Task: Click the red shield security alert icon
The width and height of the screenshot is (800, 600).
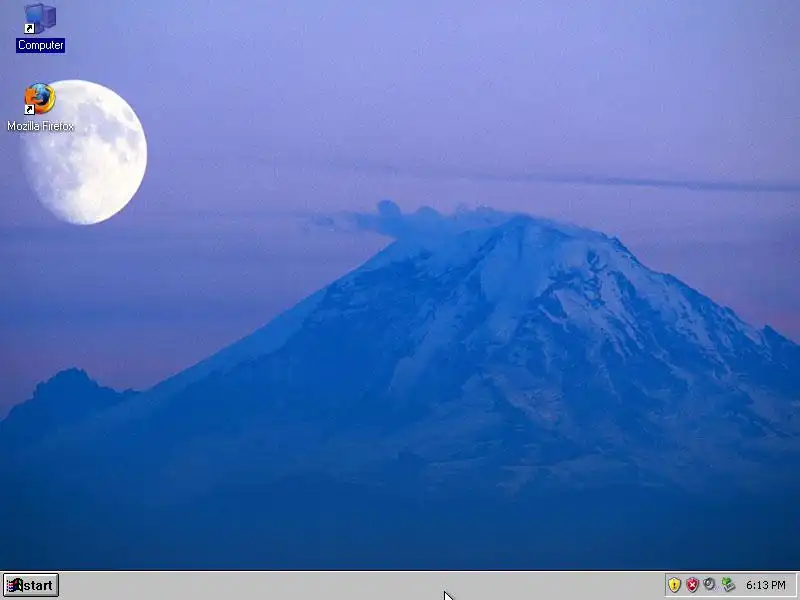Action: tap(692, 585)
